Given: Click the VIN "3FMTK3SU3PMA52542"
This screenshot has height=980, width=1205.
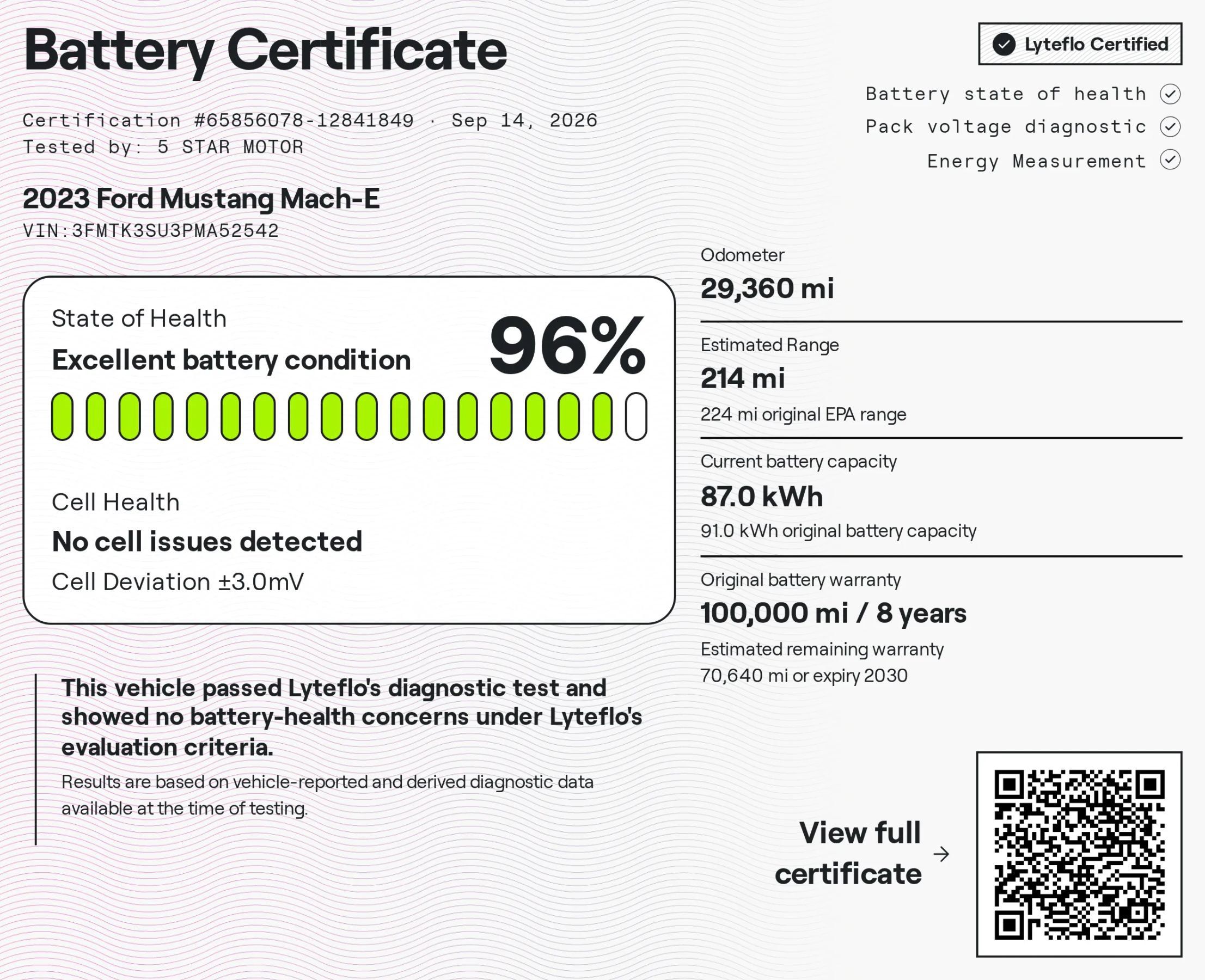Looking at the screenshot, I should [x=175, y=230].
